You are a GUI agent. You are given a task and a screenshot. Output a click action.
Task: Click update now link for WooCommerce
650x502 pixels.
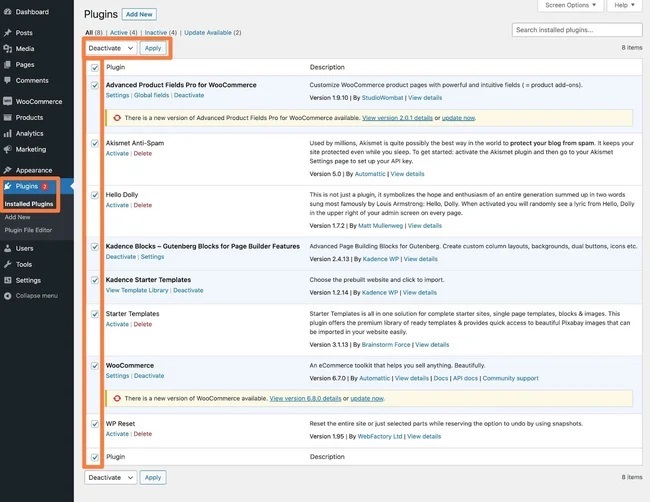[367, 398]
